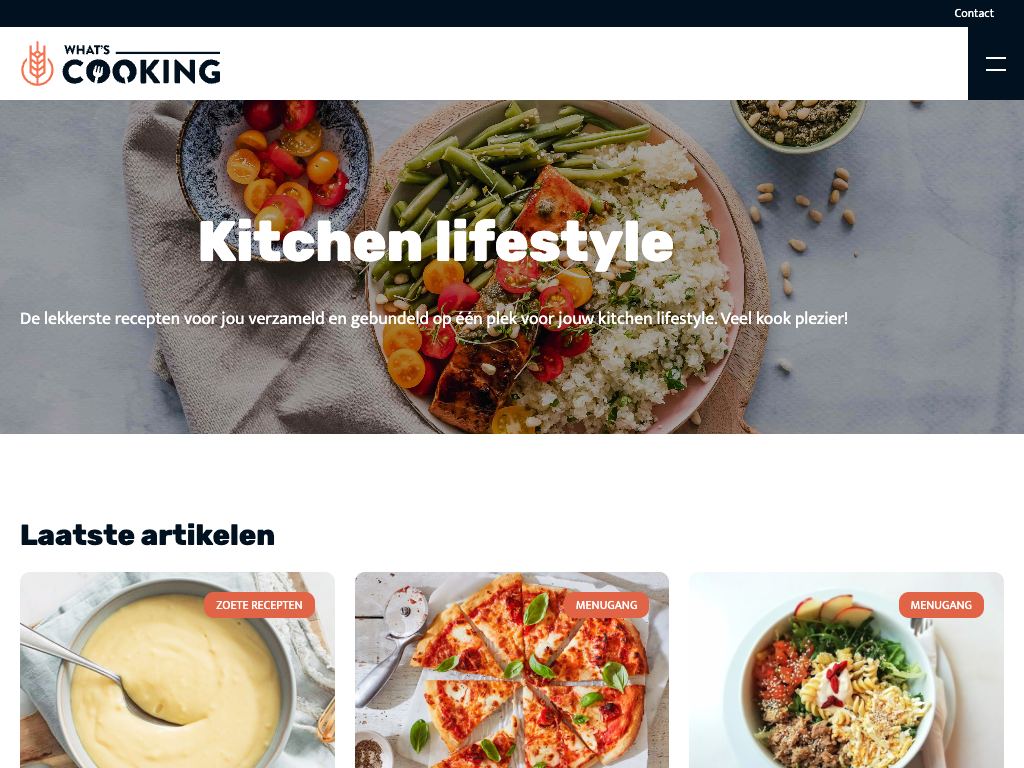The width and height of the screenshot is (1024, 768).
Task: Open the sliced pizza article thumbnail
Action: point(511,670)
